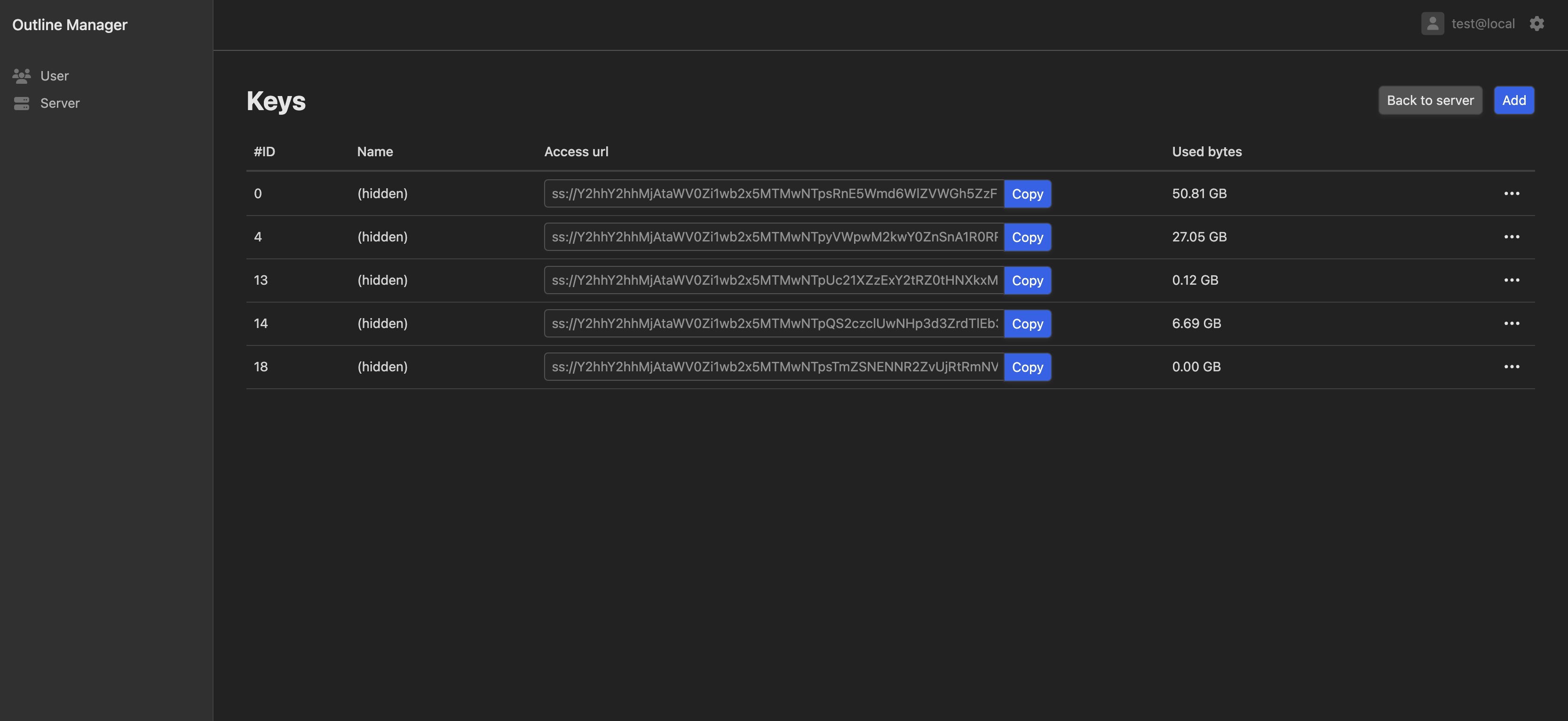This screenshot has width=1568, height=721.
Task: Click the Outline Manager title
Action: pyautogui.click(x=70, y=24)
